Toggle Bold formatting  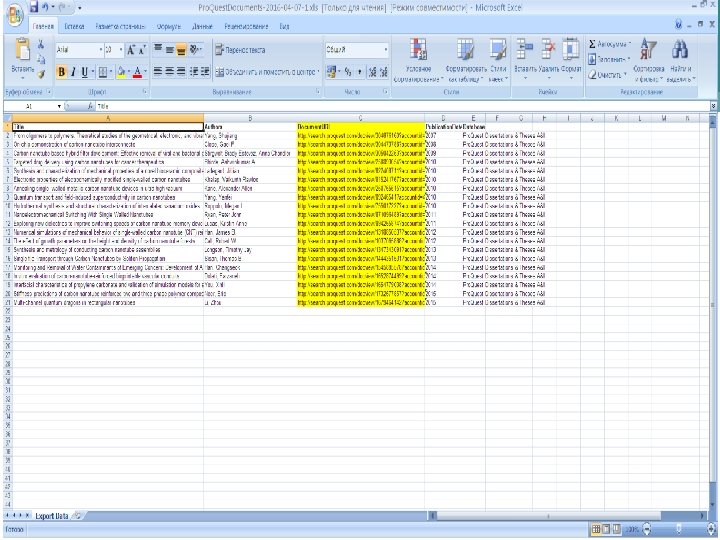[61, 72]
